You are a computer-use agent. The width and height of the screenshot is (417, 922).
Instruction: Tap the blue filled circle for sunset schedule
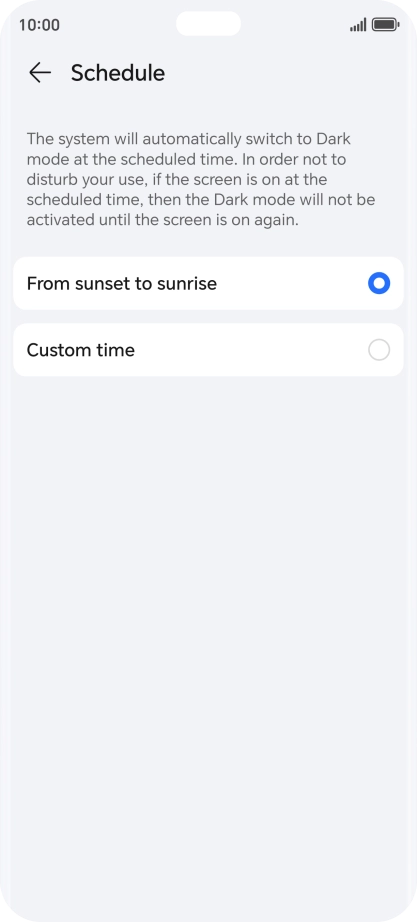[x=379, y=283]
